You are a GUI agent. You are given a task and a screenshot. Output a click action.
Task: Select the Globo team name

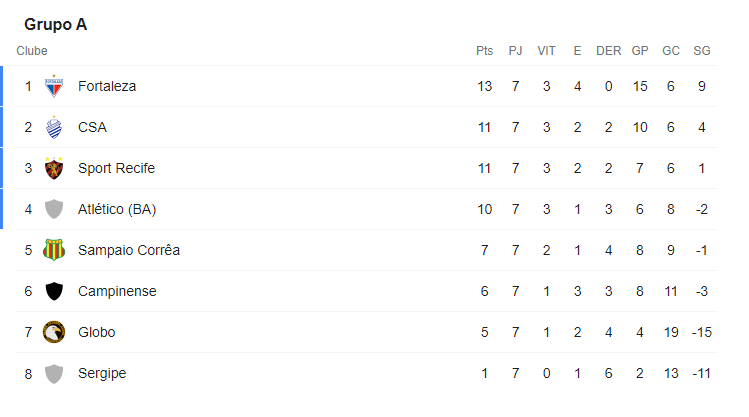tap(97, 332)
